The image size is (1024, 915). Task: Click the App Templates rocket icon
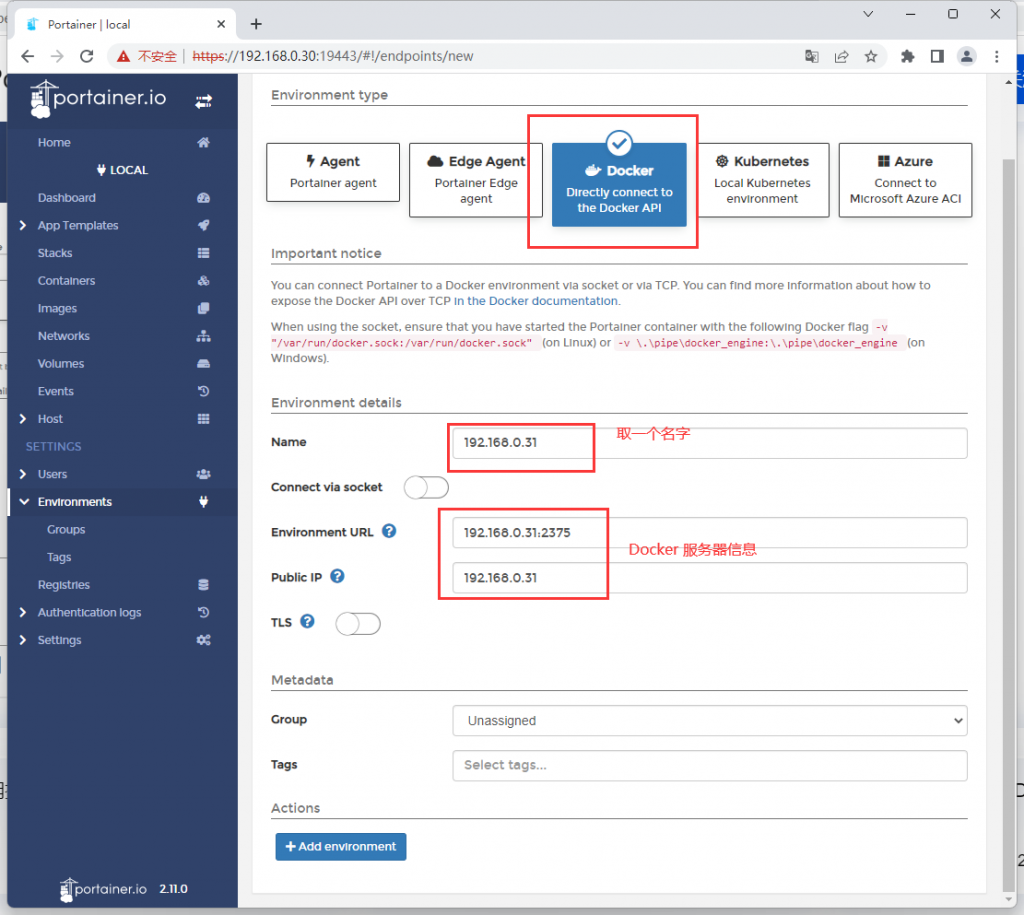coord(203,225)
